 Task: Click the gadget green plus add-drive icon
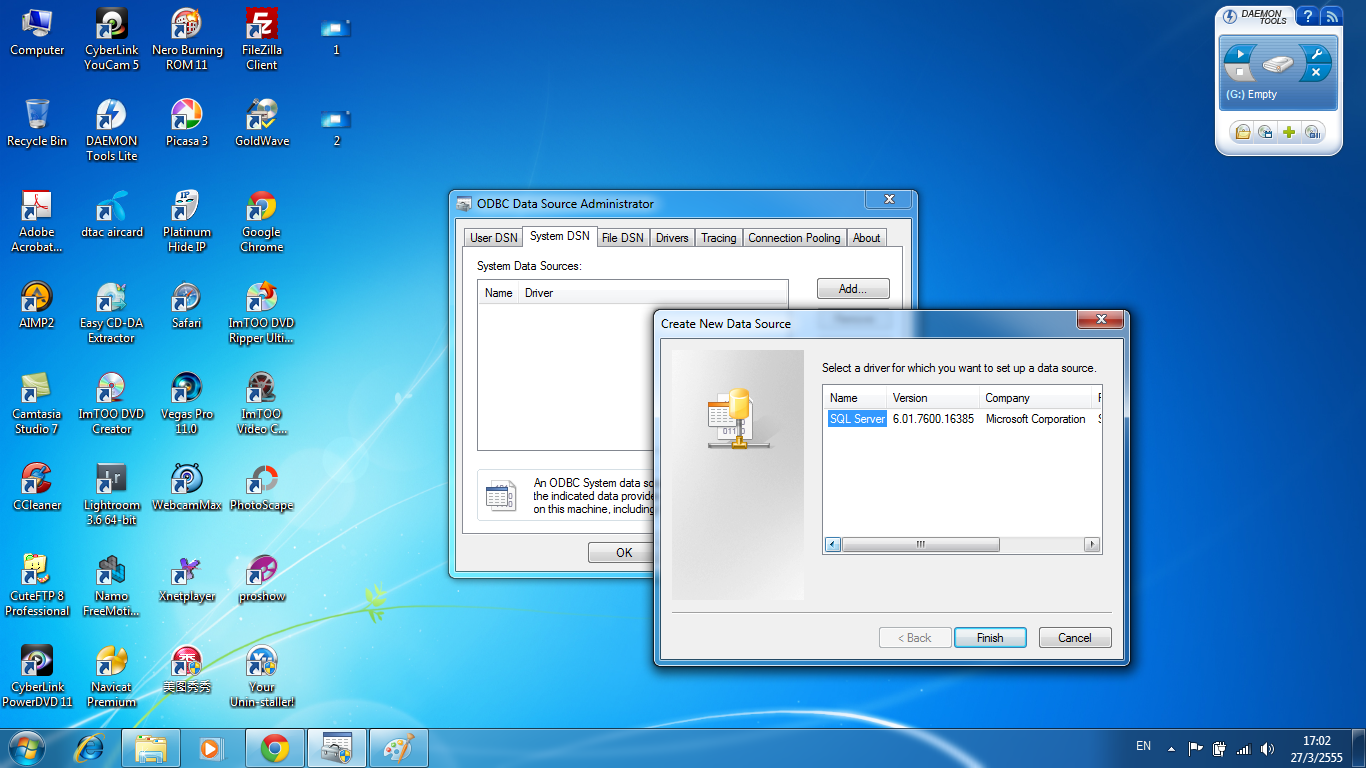click(1289, 132)
